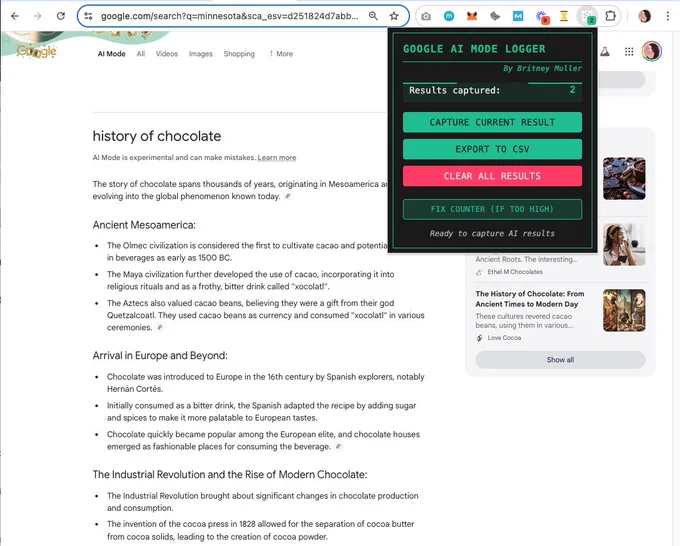Switch to the Videos tab
680x546 pixels.
coord(167,54)
